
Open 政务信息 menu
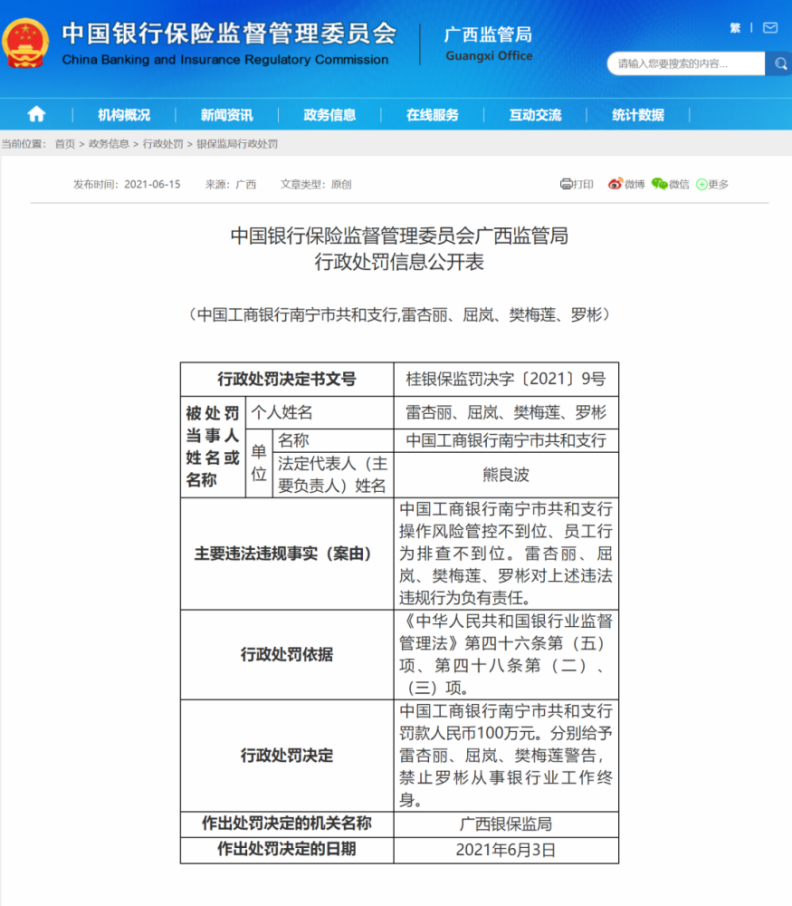pyautogui.click(x=329, y=115)
